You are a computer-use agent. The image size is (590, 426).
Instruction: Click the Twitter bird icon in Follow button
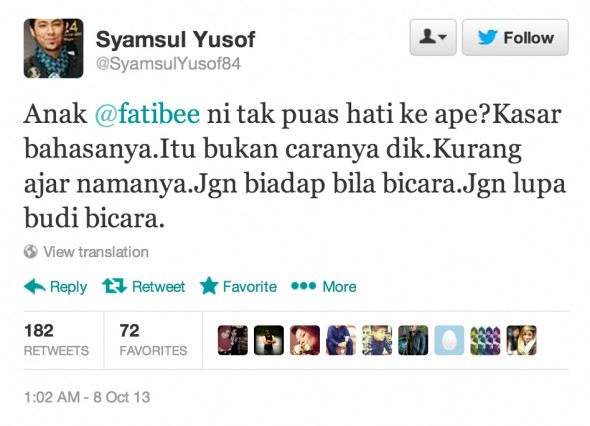point(487,38)
